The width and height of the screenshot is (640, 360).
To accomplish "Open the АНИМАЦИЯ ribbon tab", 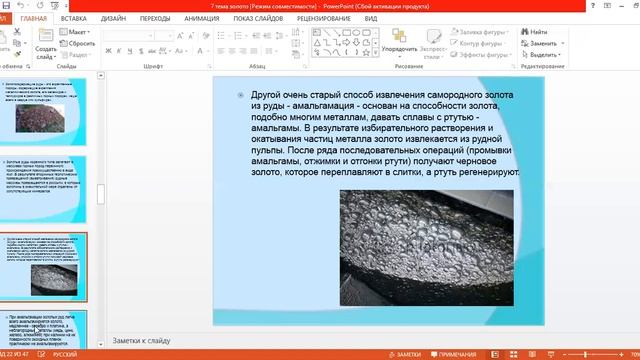I will pos(202,18).
